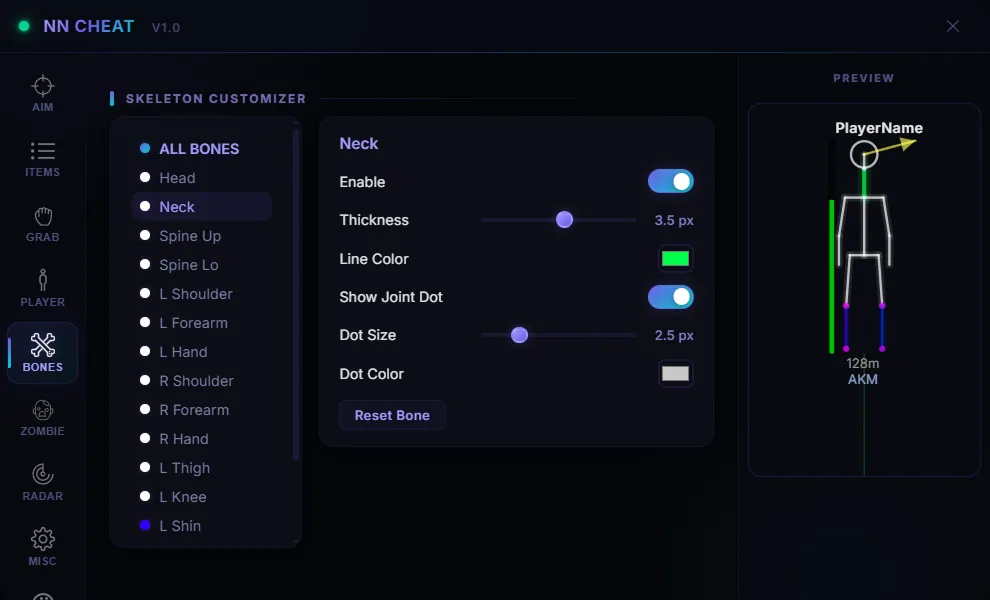Click the Thickness slider handle

click(564, 219)
